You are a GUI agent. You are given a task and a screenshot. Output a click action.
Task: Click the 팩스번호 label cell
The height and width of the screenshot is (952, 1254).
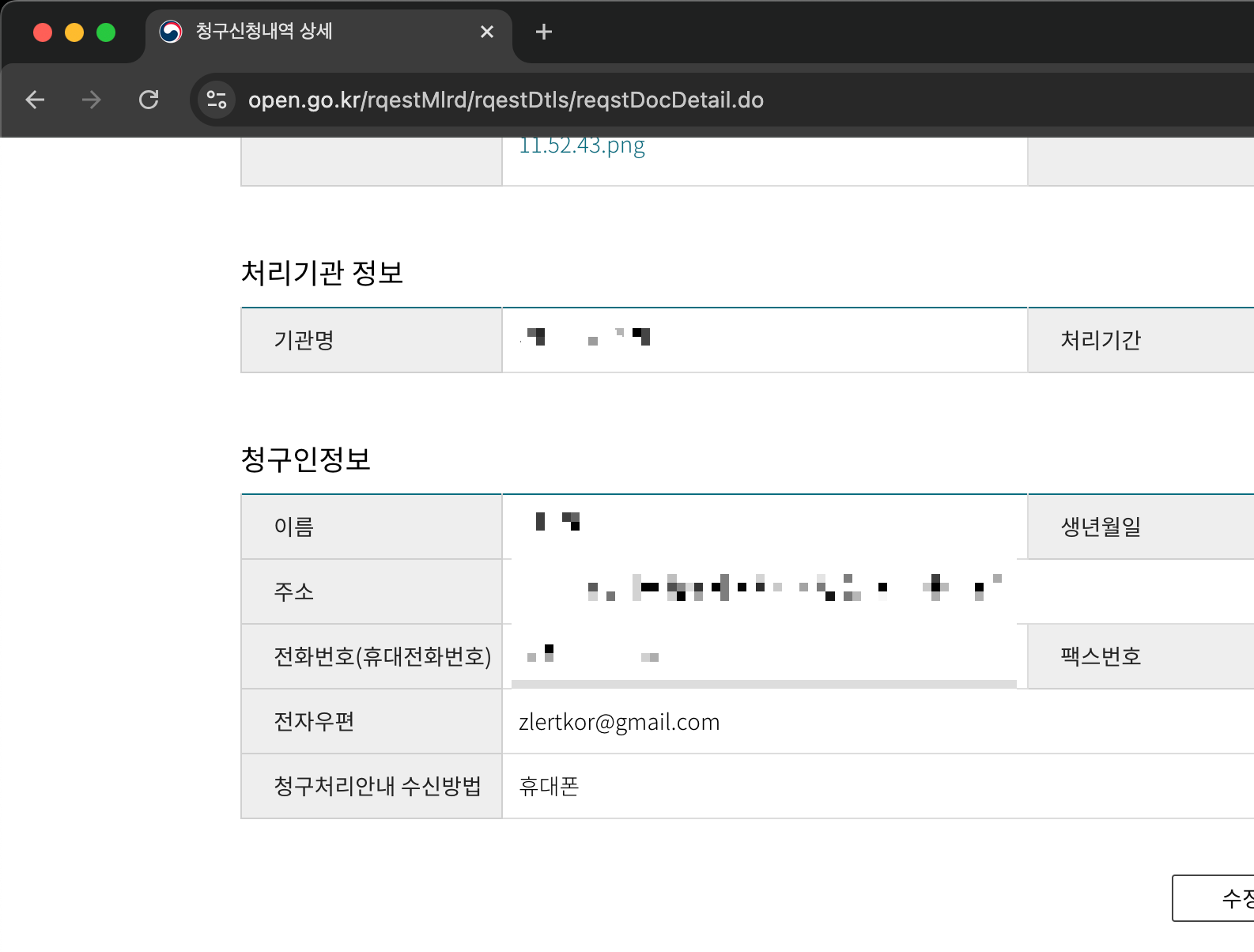click(x=1141, y=656)
